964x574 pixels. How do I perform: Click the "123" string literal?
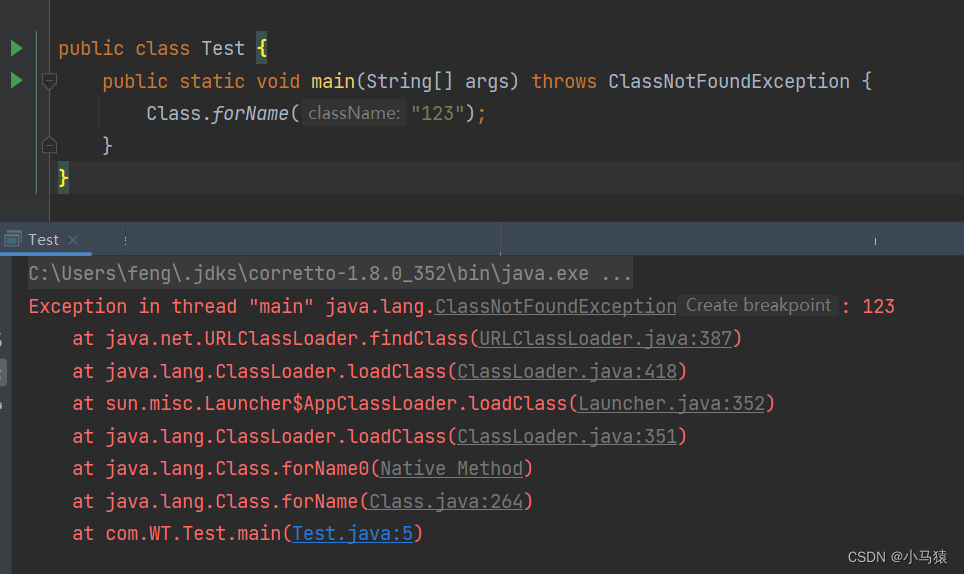438,113
